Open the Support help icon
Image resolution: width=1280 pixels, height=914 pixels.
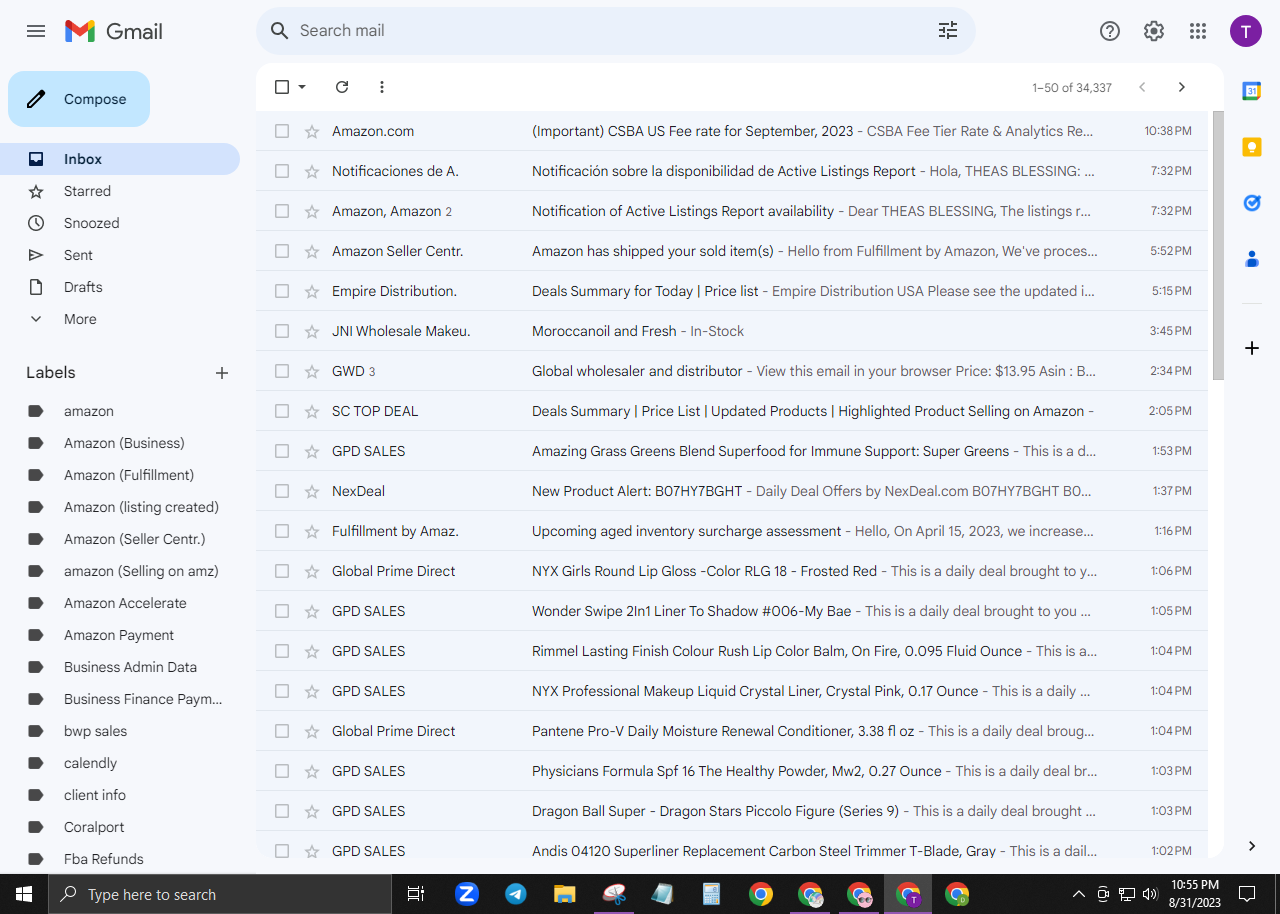1110,31
